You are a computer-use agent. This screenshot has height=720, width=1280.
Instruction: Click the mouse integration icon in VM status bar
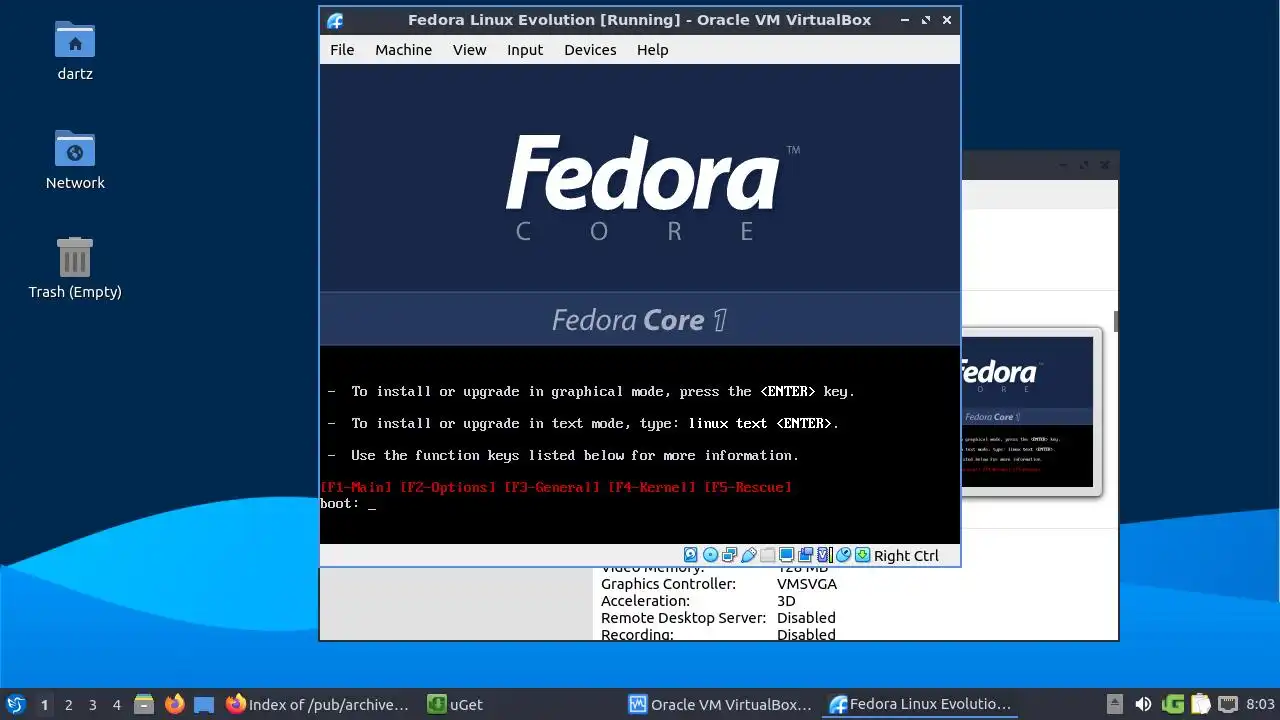pos(843,555)
